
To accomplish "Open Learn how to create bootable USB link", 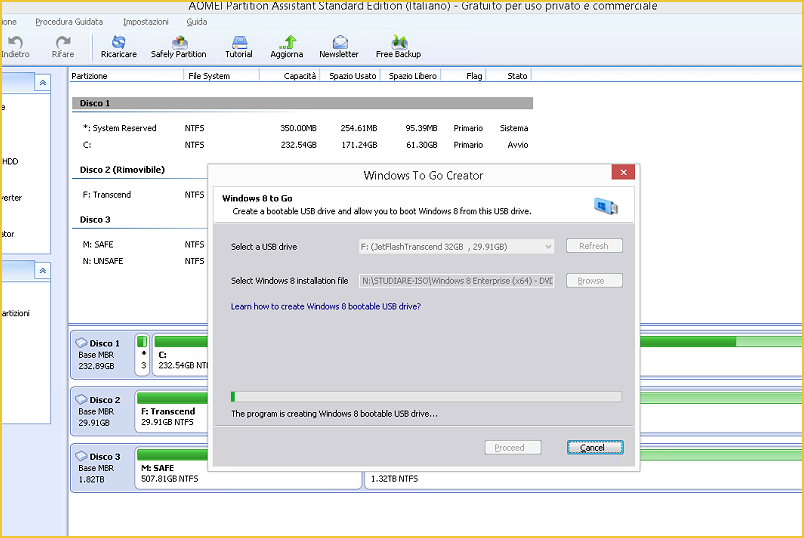I will point(326,307).
